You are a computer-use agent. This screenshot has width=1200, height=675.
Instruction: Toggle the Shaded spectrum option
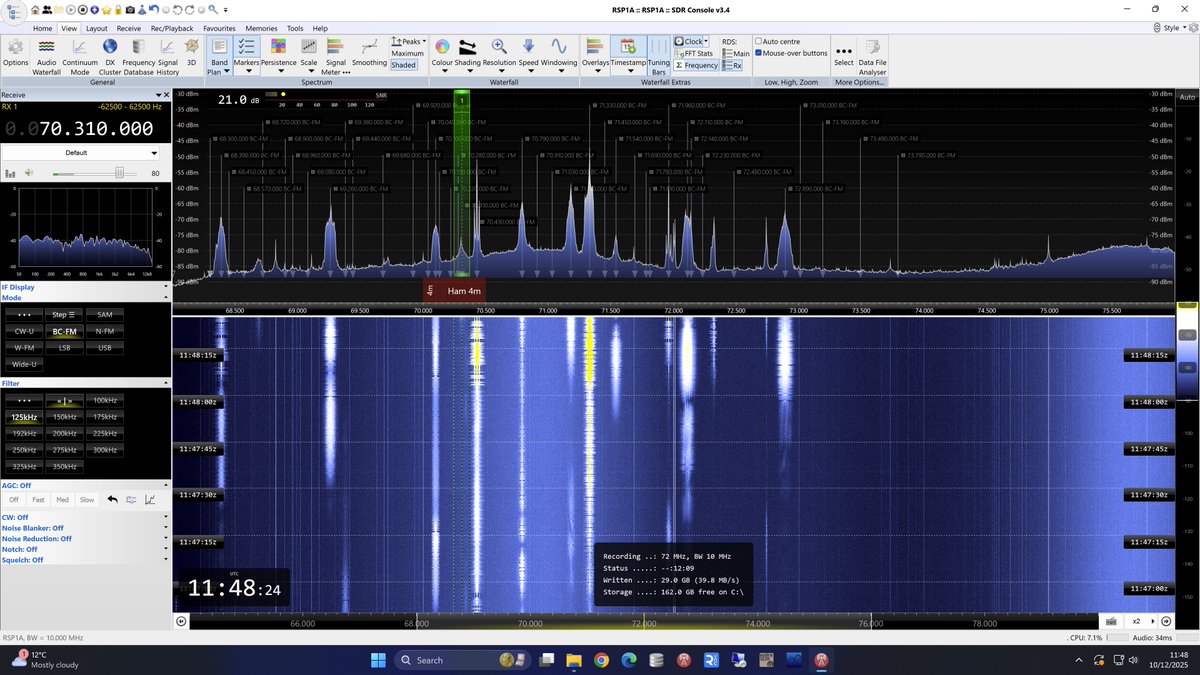pos(403,65)
